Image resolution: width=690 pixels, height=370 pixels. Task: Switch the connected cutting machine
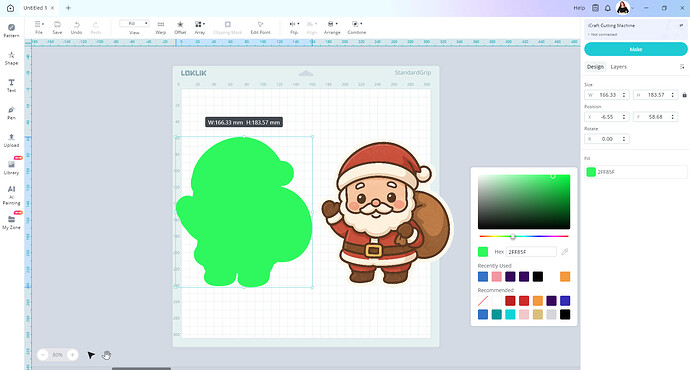(681, 26)
